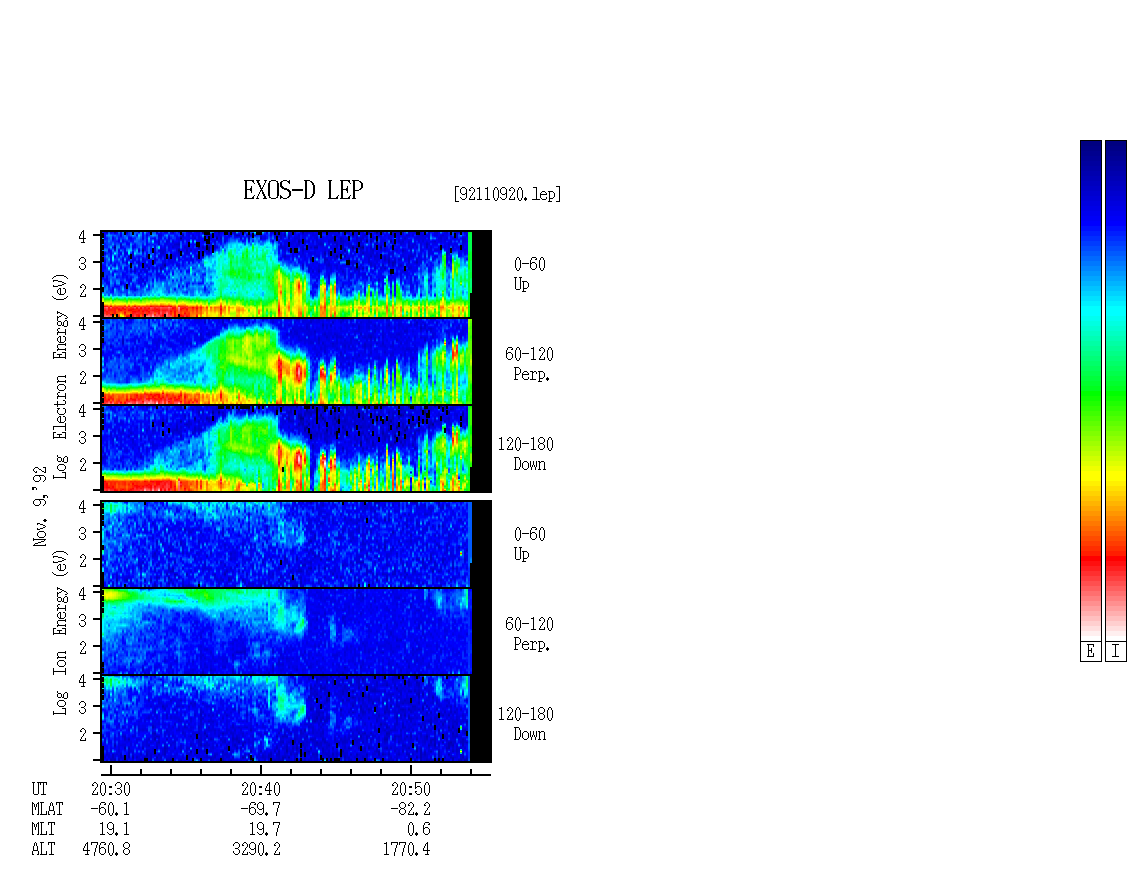Image resolution: width=1130 pixels, height=875 pixels.
Task: Select the file name [92110920.lep]
Action: click(x=507, y=194)
